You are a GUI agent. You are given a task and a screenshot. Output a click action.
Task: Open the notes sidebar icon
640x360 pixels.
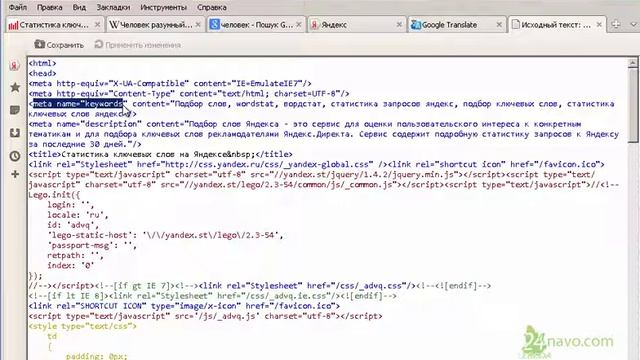[15, 110]
